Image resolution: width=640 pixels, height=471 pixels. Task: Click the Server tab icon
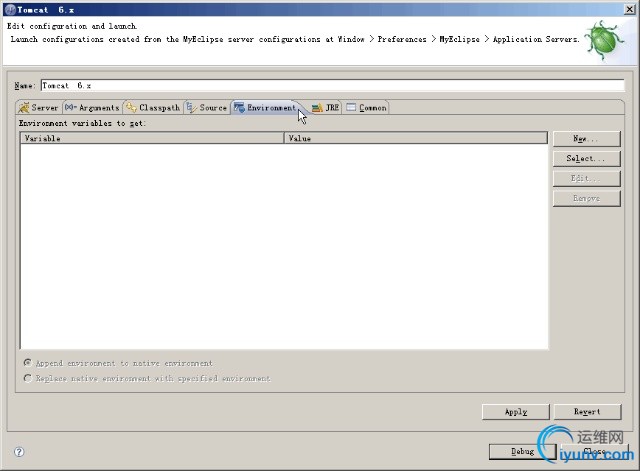[24, 107]
